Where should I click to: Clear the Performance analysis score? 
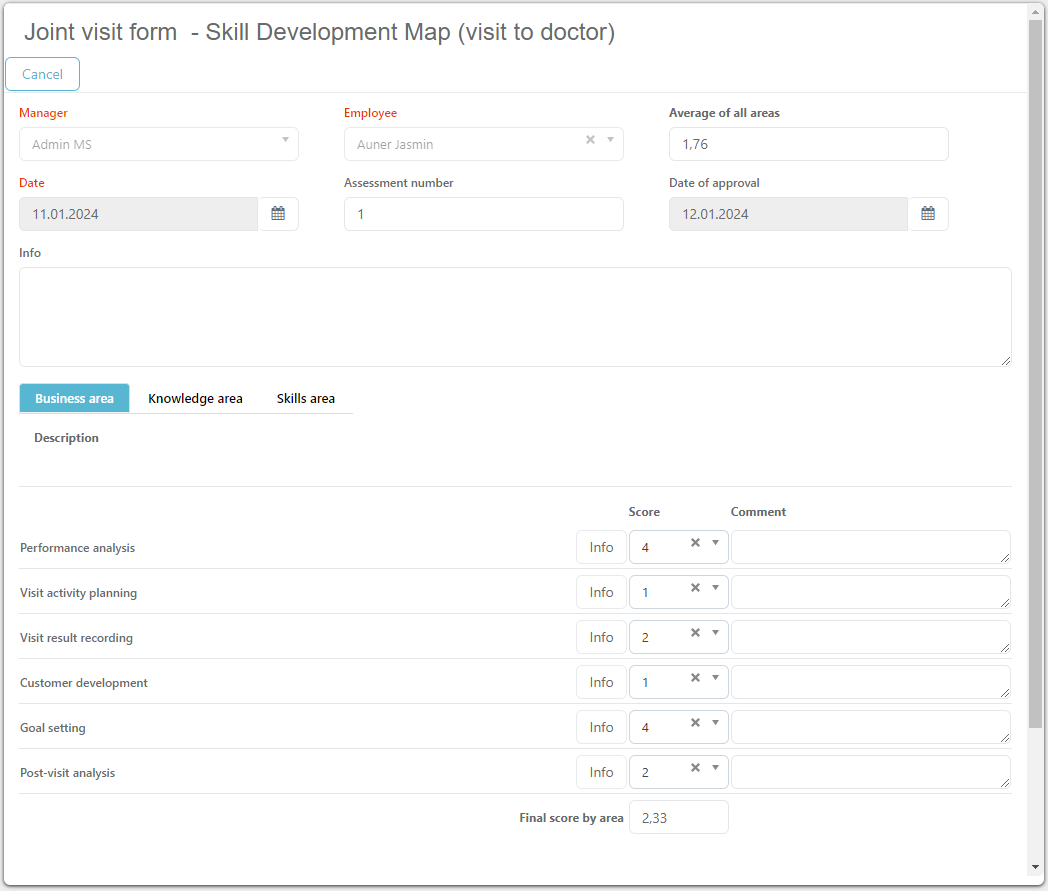pyautogui.click(x=695, y=543)
